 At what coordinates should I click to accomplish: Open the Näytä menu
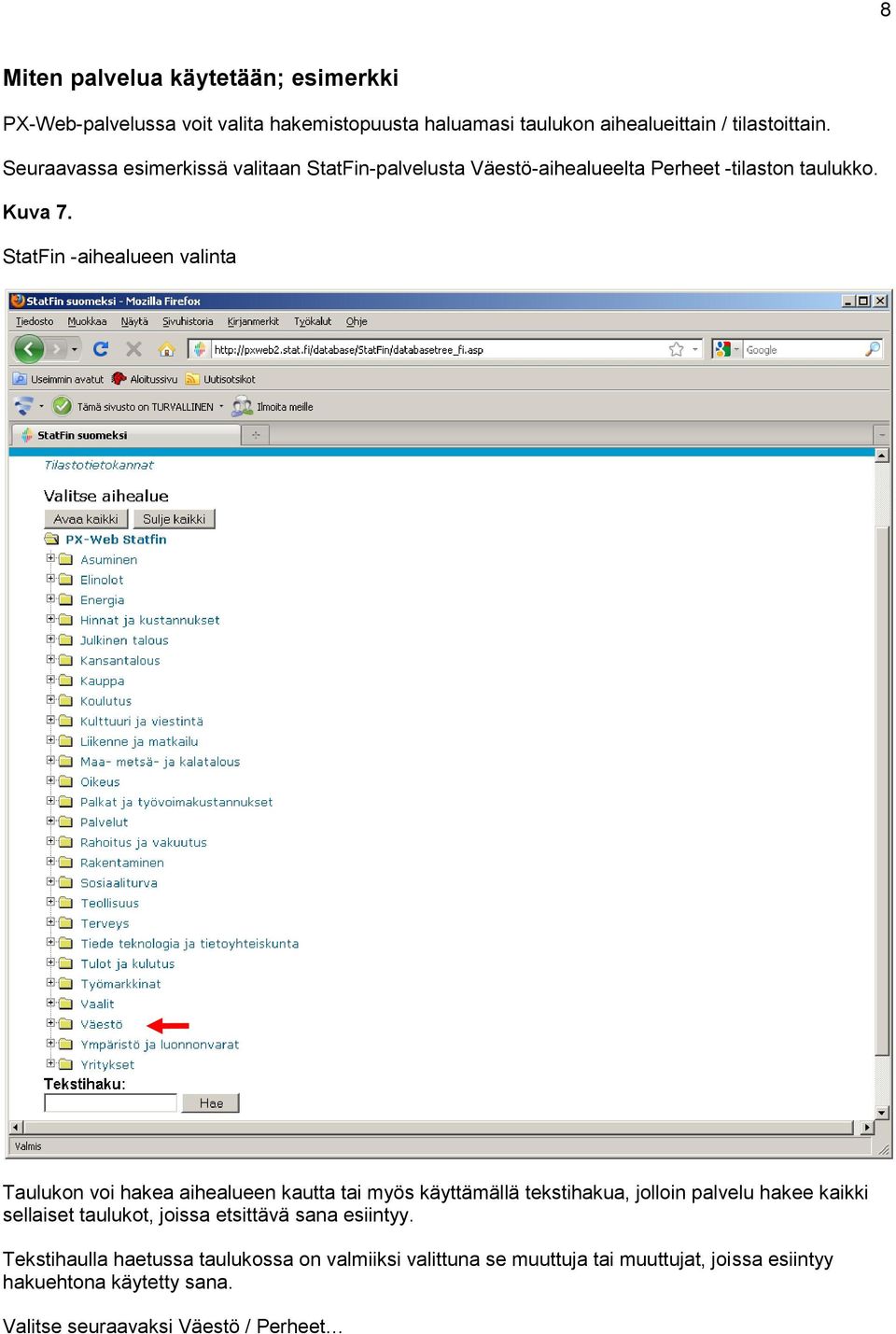pos(134,321)
